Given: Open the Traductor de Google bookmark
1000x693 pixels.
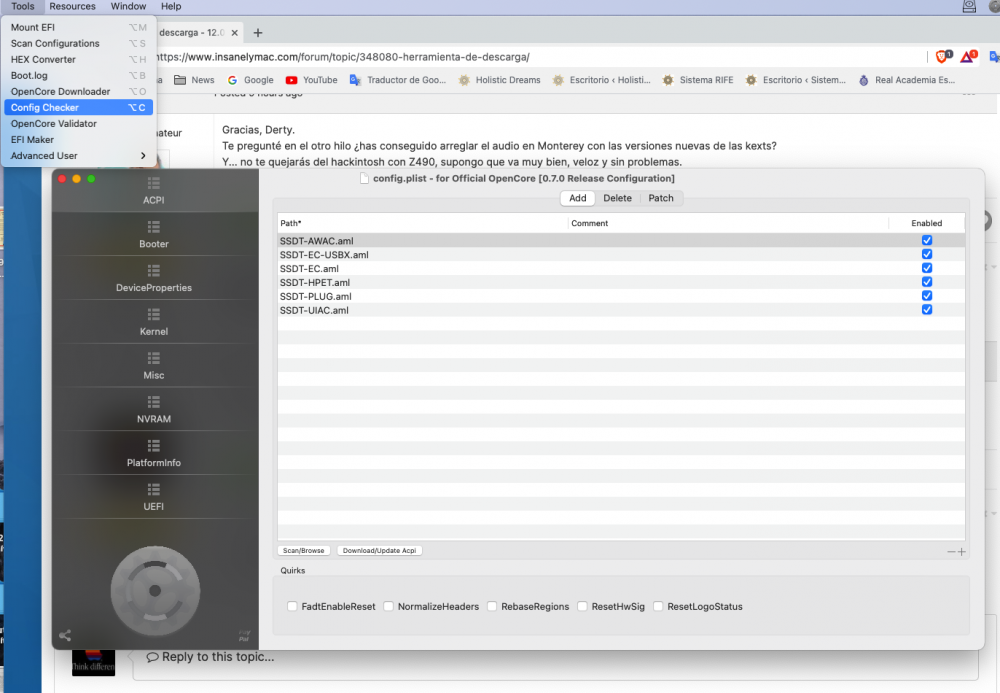Looking at the screenshot, I should pos(398,80).
